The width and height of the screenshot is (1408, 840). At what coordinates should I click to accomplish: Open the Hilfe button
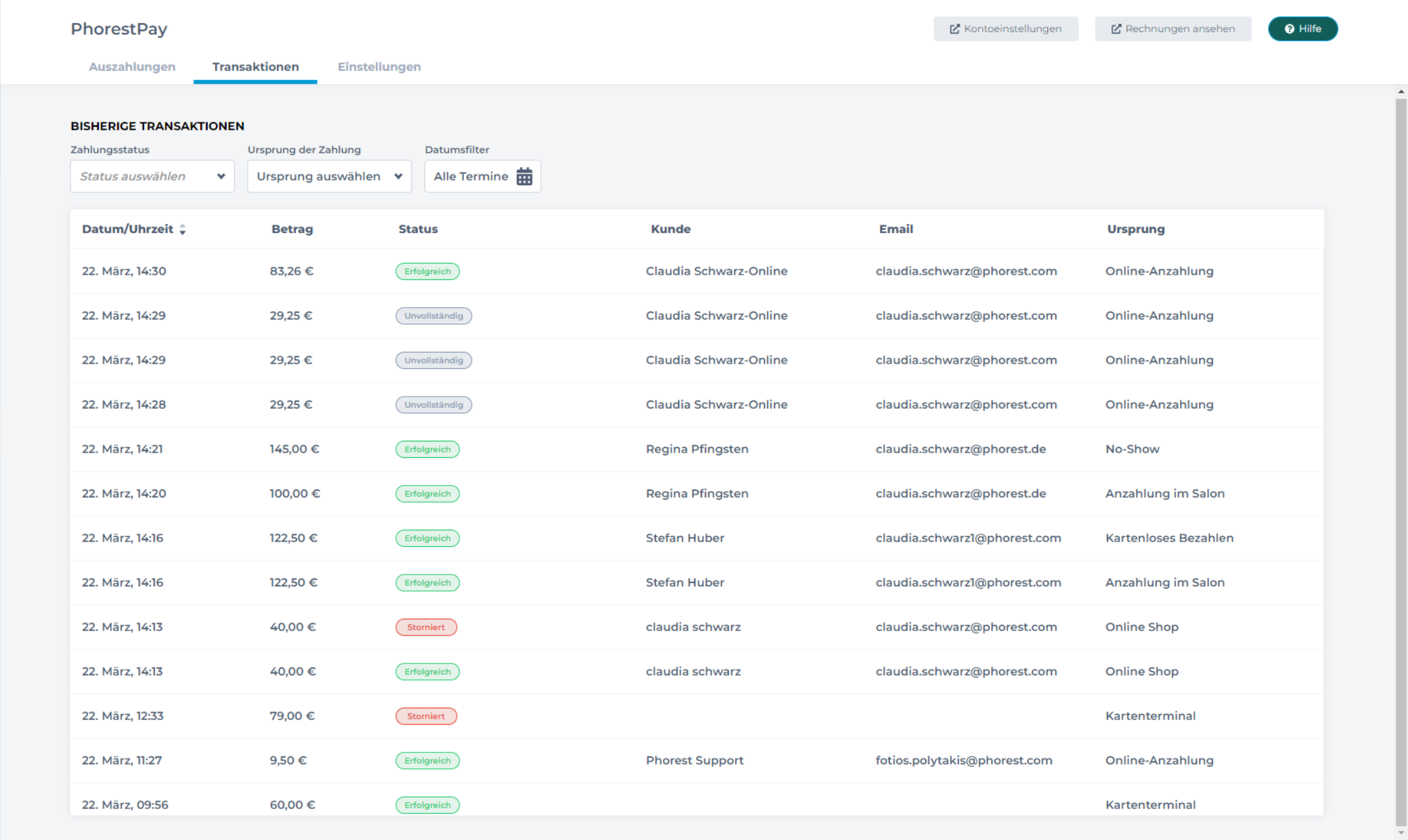click(1303, 29)
